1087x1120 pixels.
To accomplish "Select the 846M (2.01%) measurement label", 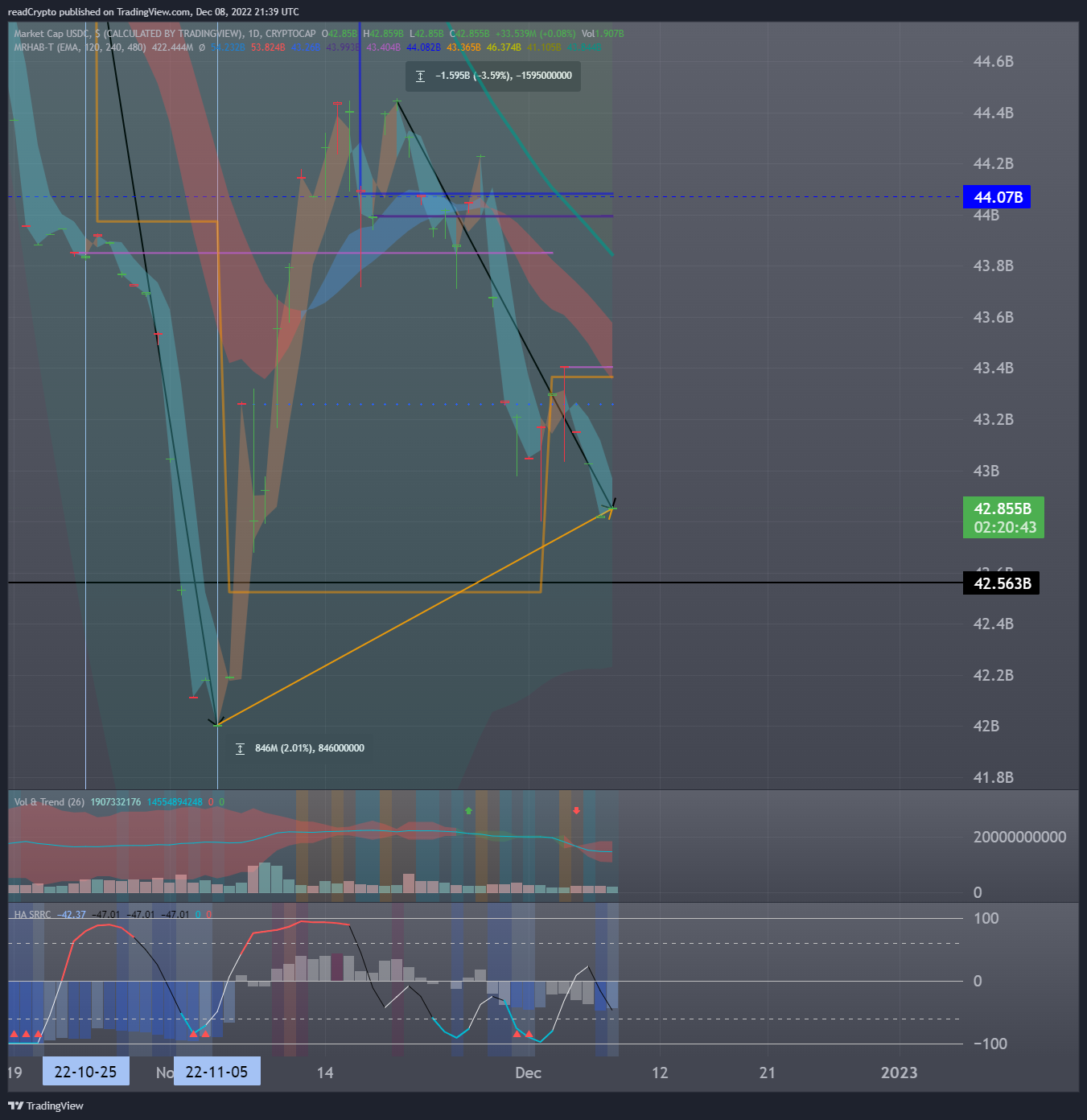I will (x=310, y=748).
